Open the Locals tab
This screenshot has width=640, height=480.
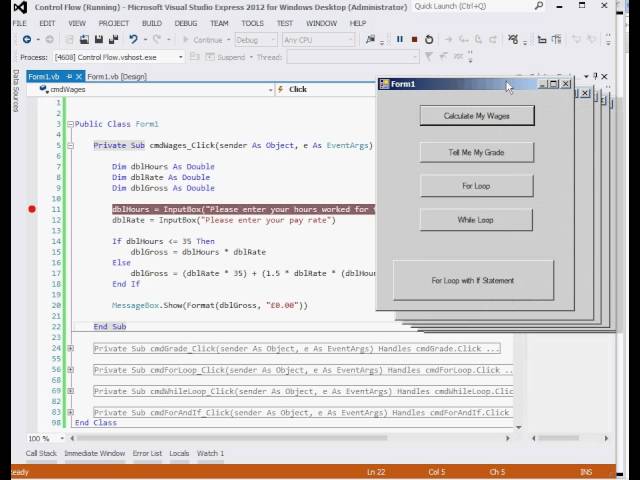(x=179, y=453)
